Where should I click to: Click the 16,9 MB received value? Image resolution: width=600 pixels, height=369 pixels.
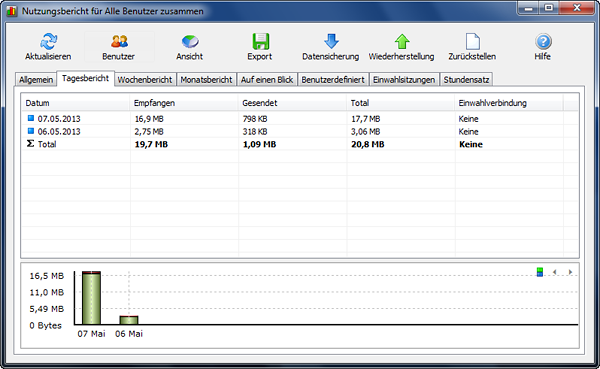pyautogui.click(x=149, y=119)
